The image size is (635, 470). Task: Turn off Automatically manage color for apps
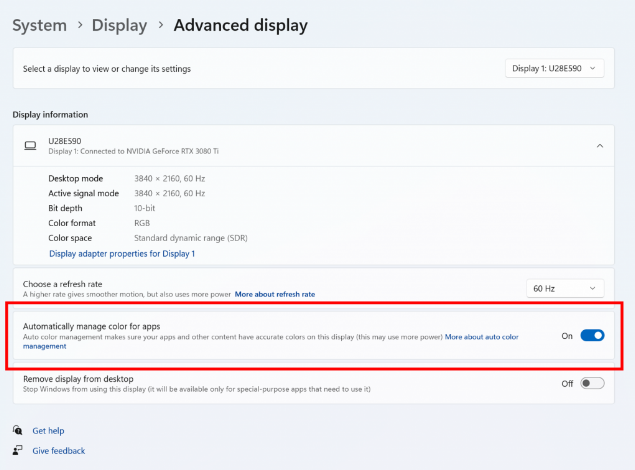(x=592, y=336)
